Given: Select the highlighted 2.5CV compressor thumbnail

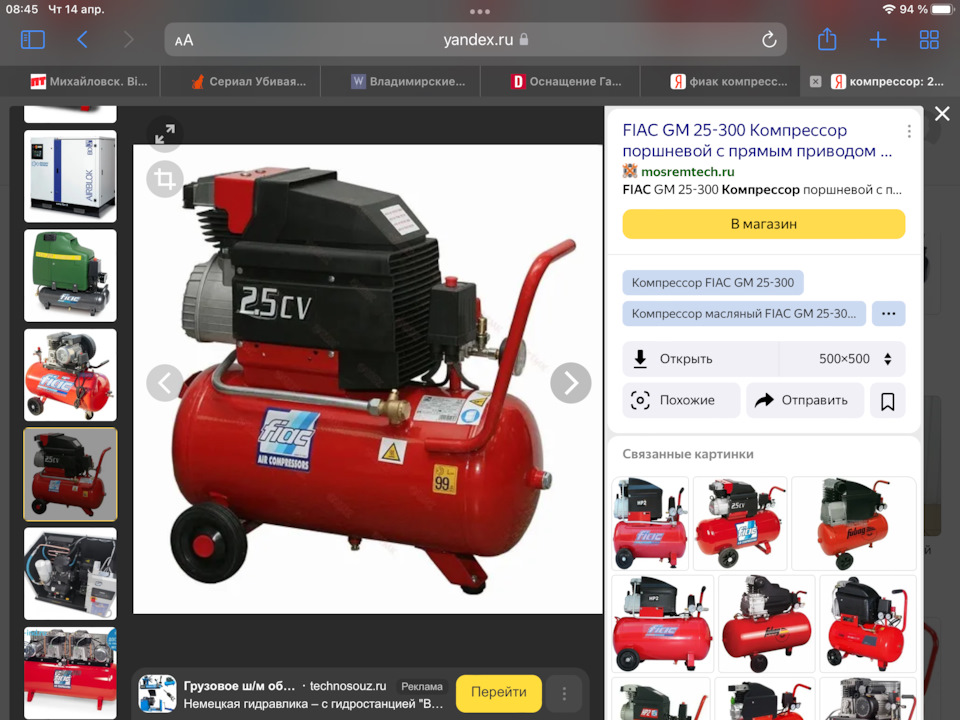Looking at the screenshot, I should (70, 474).
